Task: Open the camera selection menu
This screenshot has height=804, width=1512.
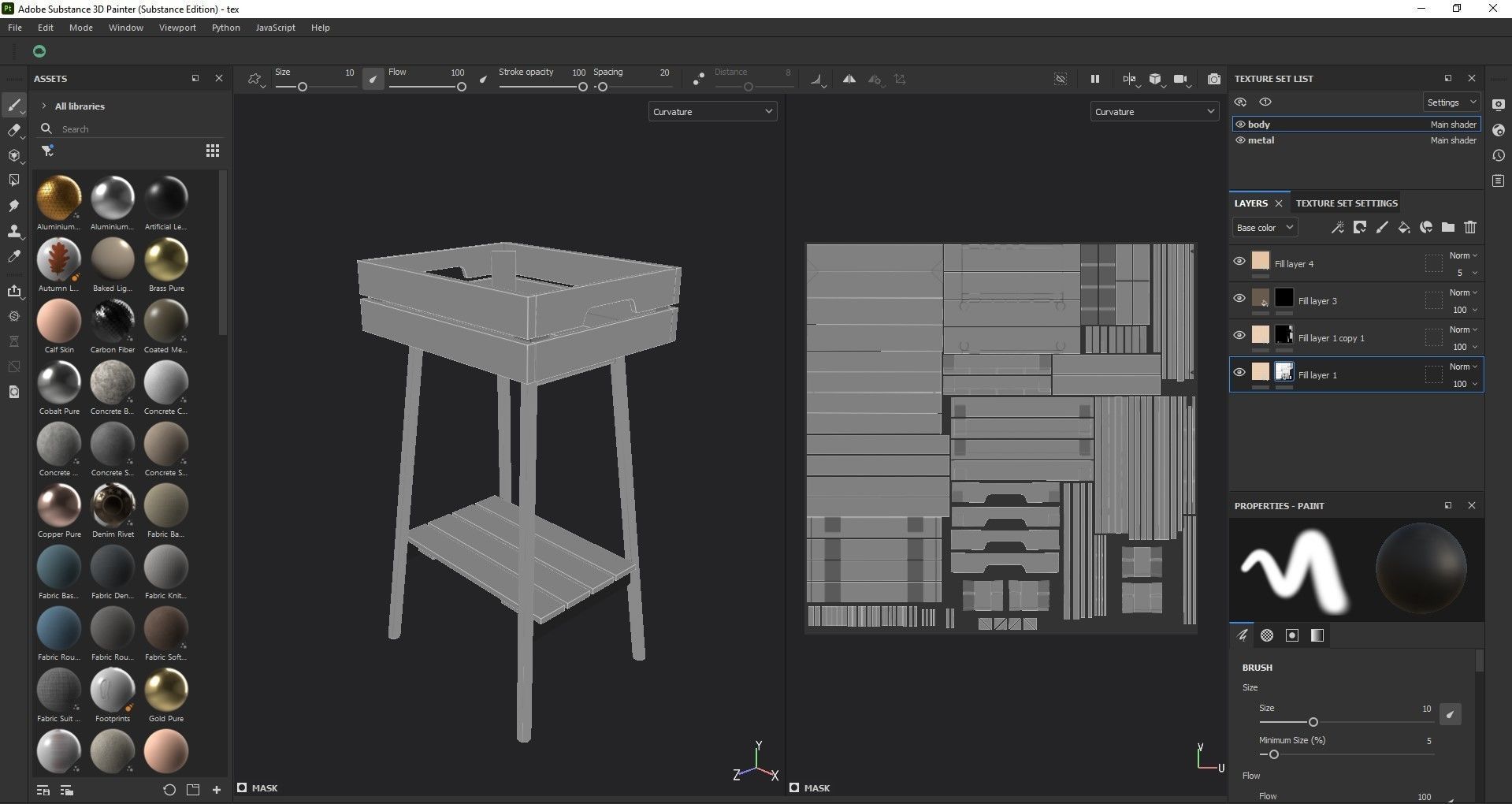Action: [x=1181, y=79]
